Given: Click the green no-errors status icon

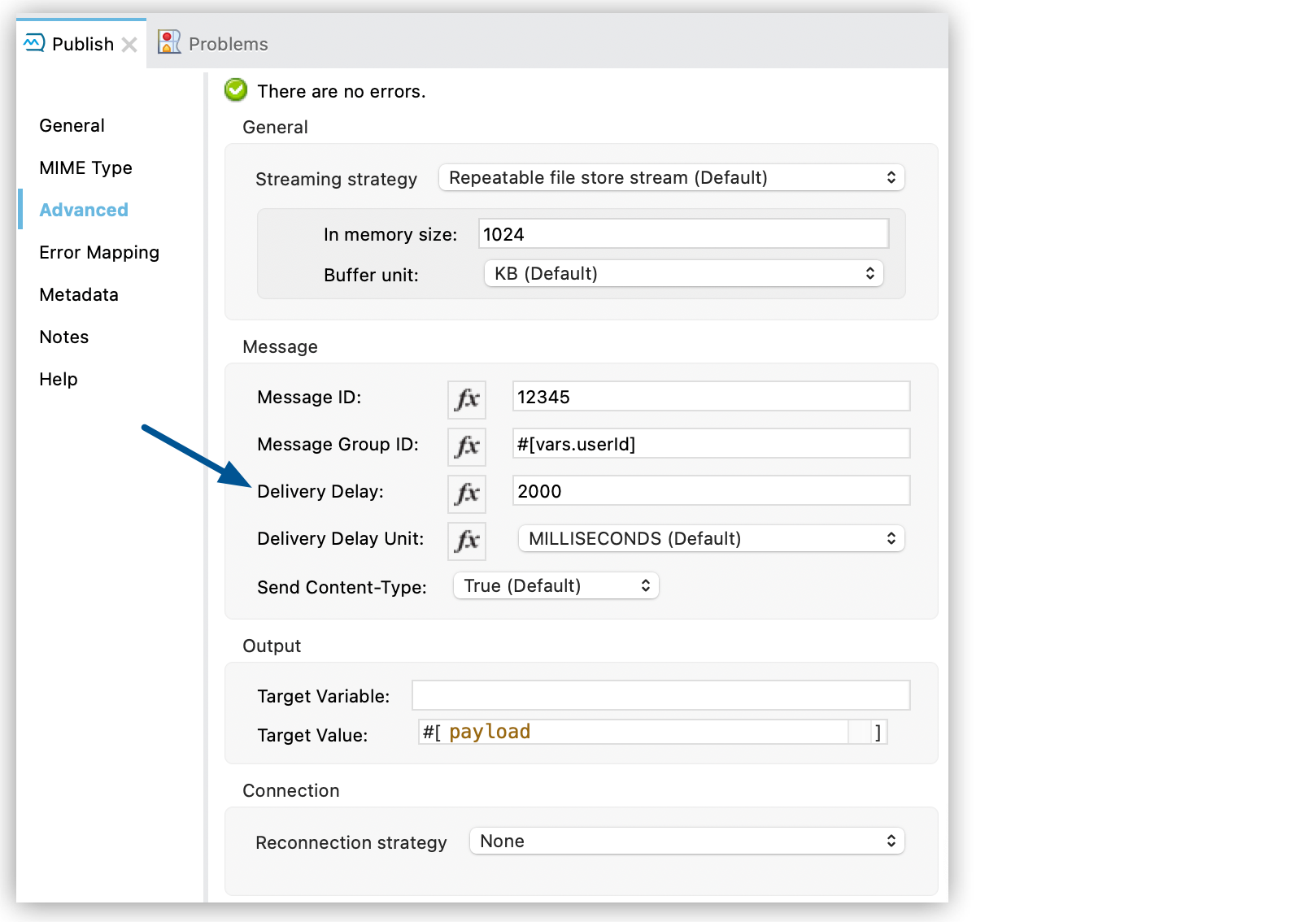Looking at the screenshot, I should [235, 90].
